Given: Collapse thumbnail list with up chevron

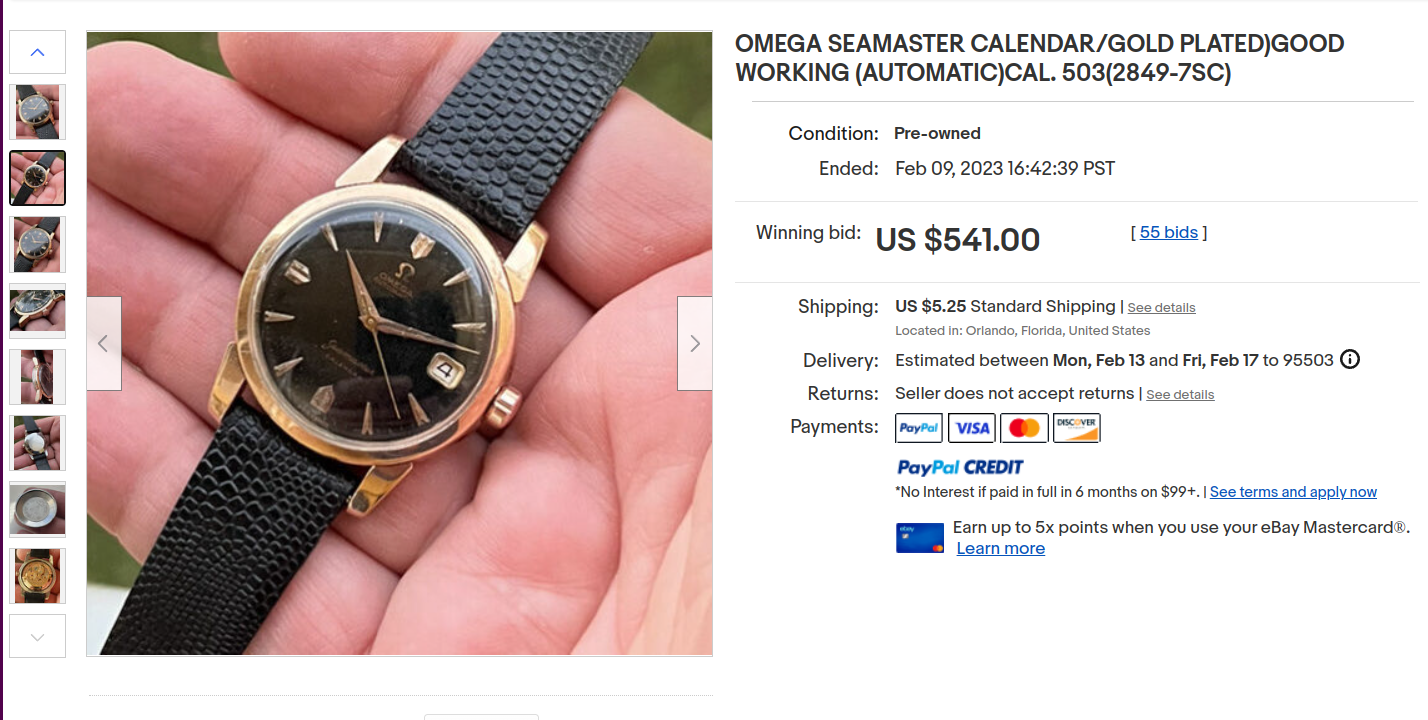Looking at the screenshot, I should point(38,52).
